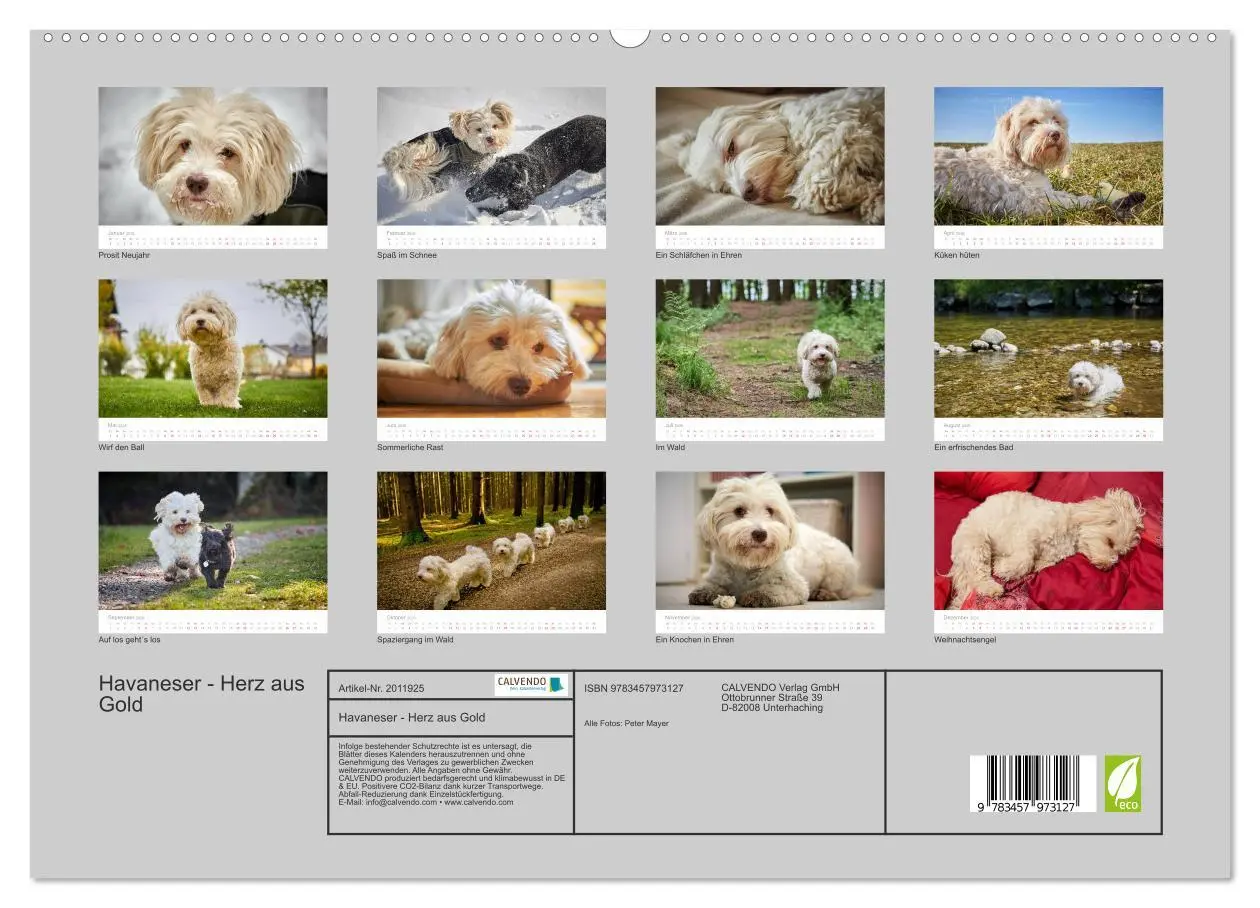Click the May calendar grid row
The height and width of the screenshot is (908, 1260).
click(x=213, y=431)
